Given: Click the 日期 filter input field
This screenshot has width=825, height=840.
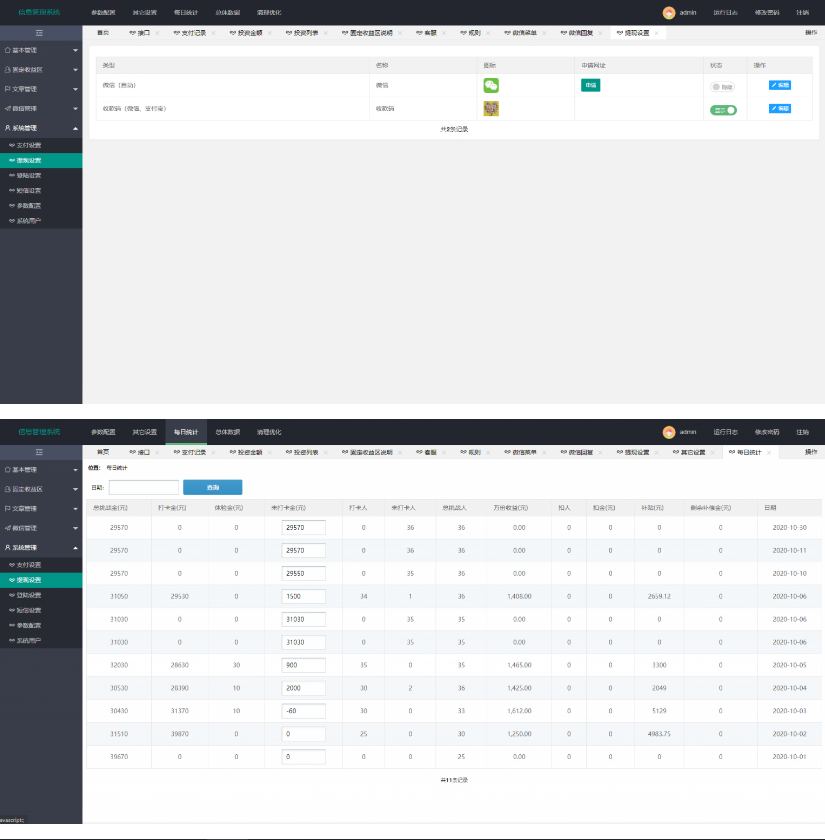Looking at the screenshot, I should 143,487.
